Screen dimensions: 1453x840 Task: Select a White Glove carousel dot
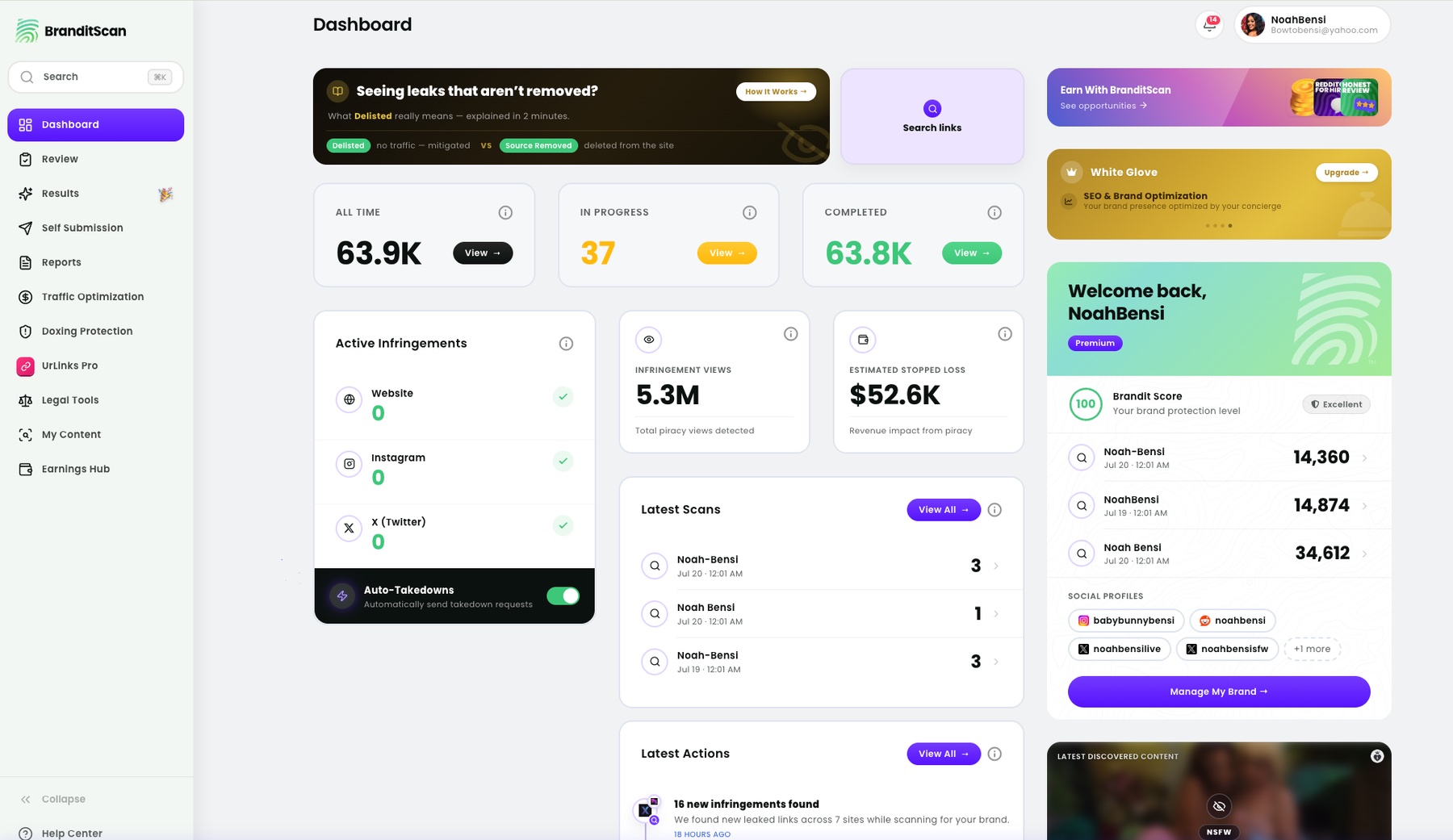[1219, 226]
